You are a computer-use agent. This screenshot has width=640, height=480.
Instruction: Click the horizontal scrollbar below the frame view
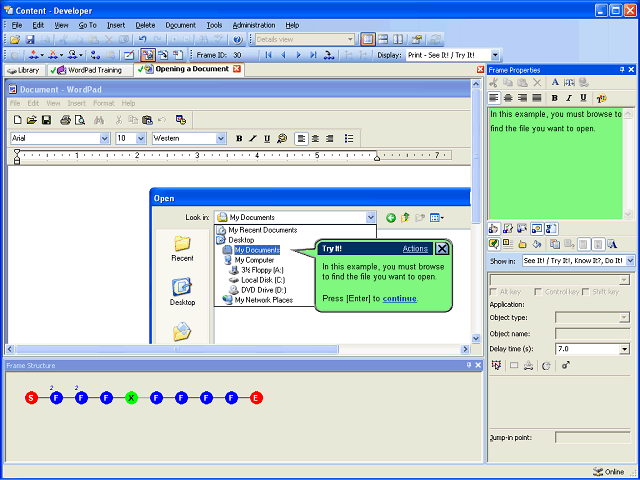point(176,349)
